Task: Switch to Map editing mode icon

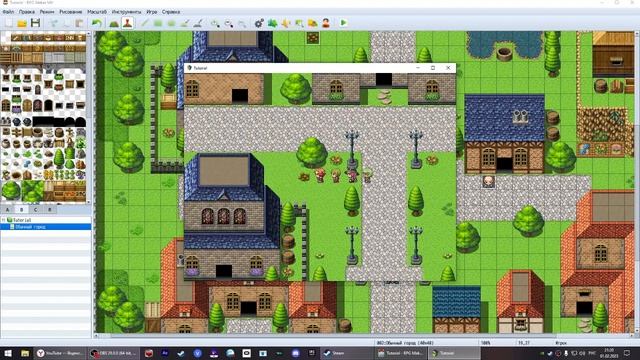Action: (x=114, y=23)
